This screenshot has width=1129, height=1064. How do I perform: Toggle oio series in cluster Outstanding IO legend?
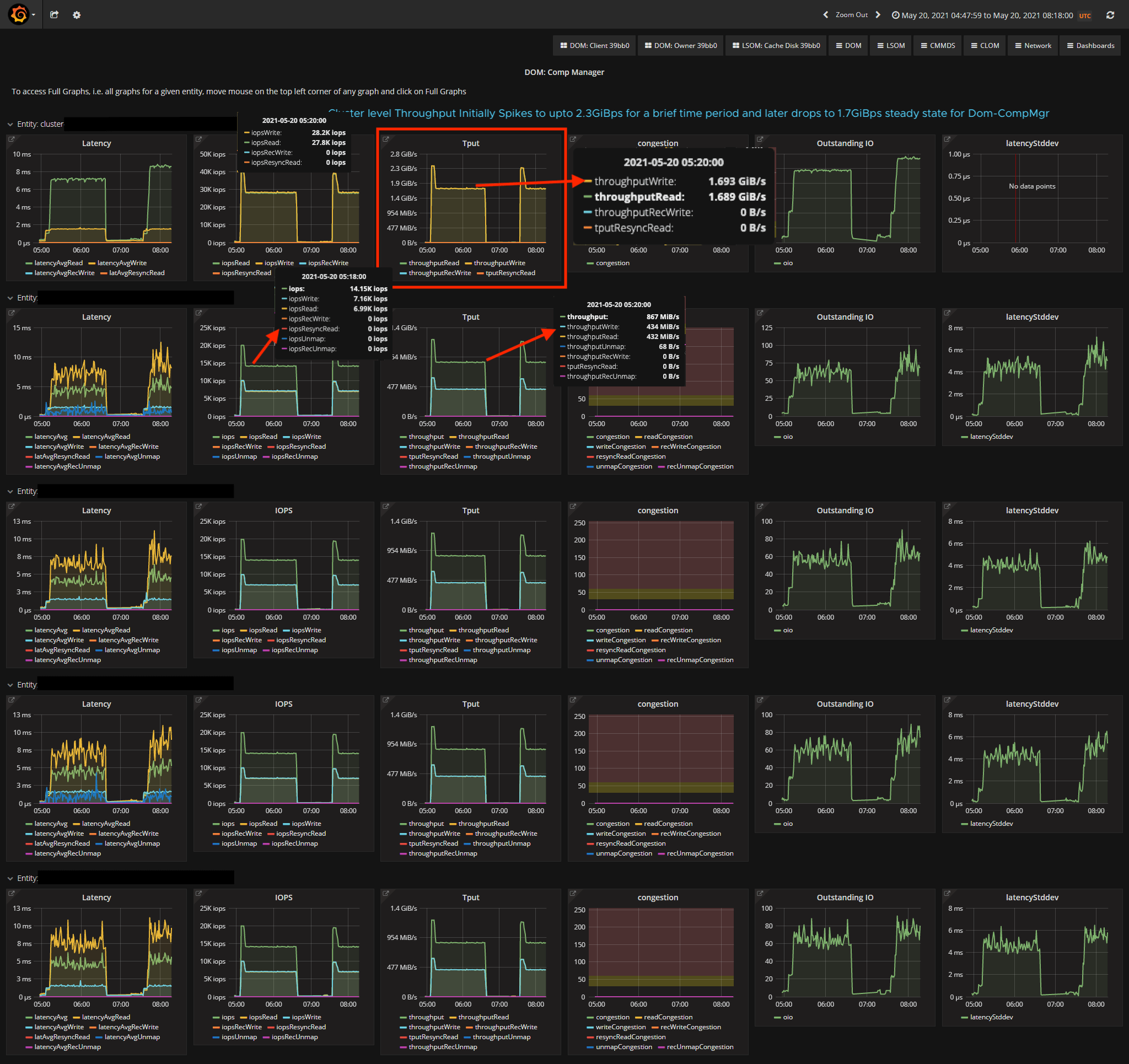click(787, 263)
